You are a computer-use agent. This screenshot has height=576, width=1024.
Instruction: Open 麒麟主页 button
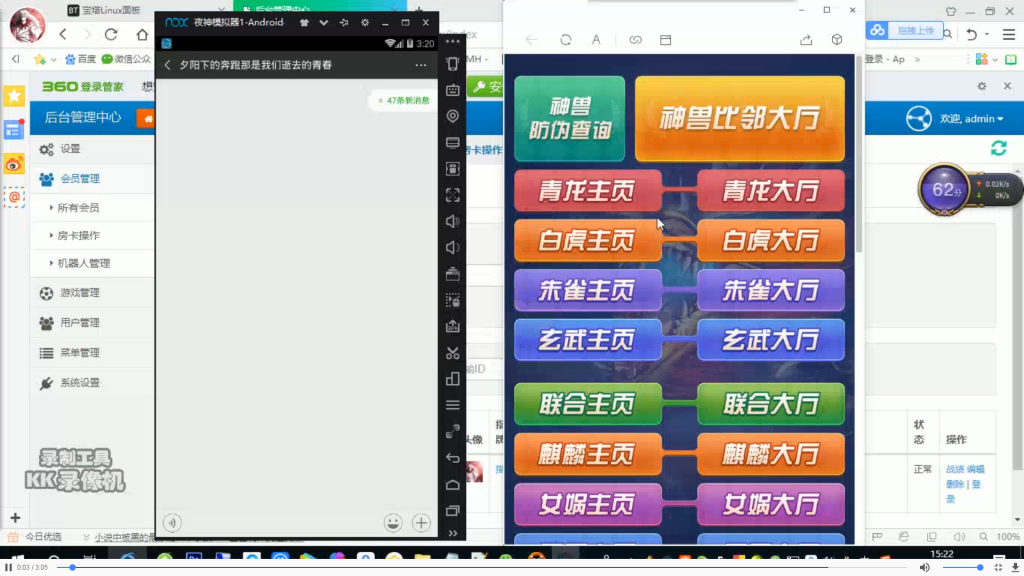587,454
